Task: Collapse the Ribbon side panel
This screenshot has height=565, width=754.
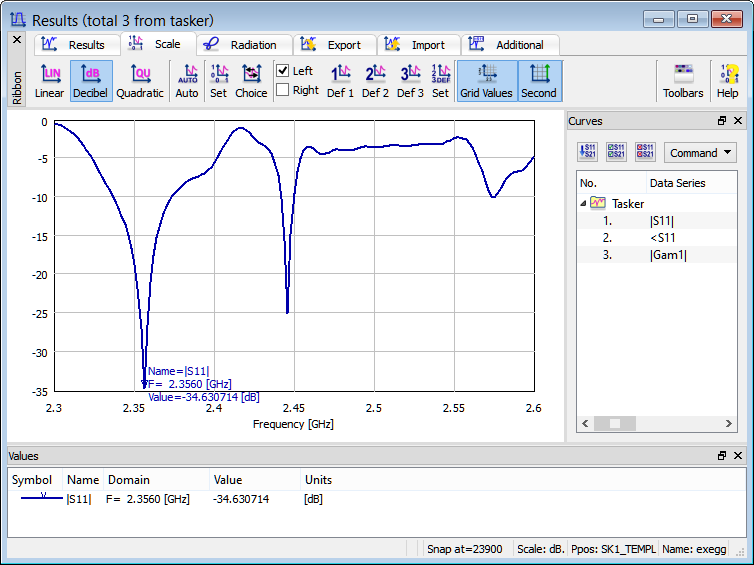Action: pos(16,40)
